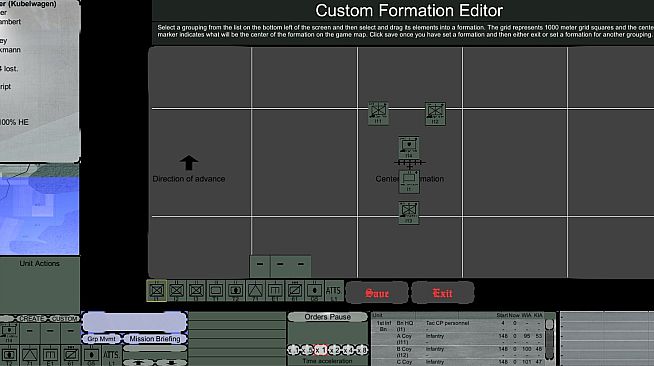Select unit I14 on the formation grid
Image resolution: width=654 pixels, height=366 pixels.
(409, 147)
